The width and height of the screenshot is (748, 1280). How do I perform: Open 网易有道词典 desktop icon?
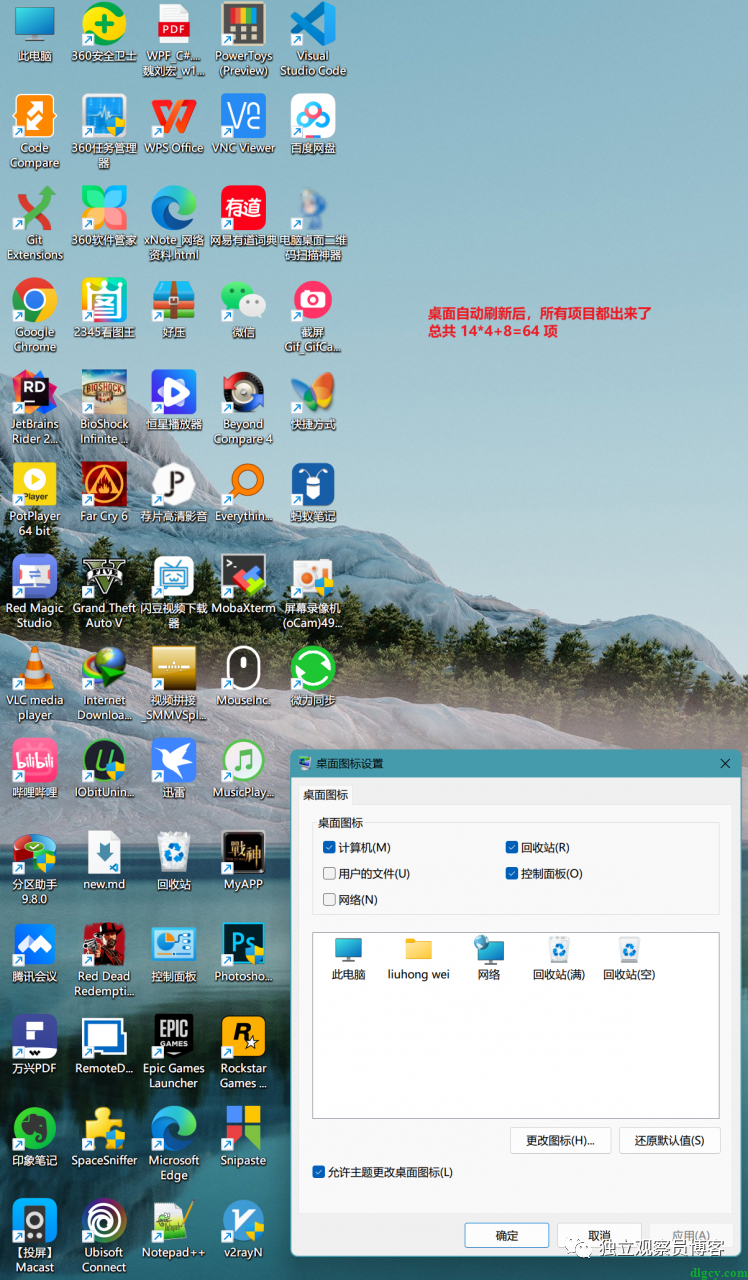coord(243,217)
